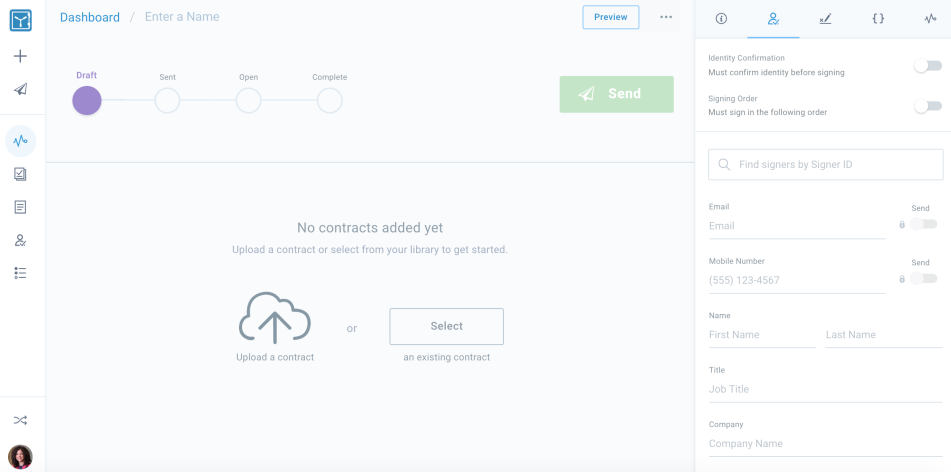Screen dimensions: 951x472
Task: Click the signer person-check icon in sidebar
Action: click(x=21, y=240)
